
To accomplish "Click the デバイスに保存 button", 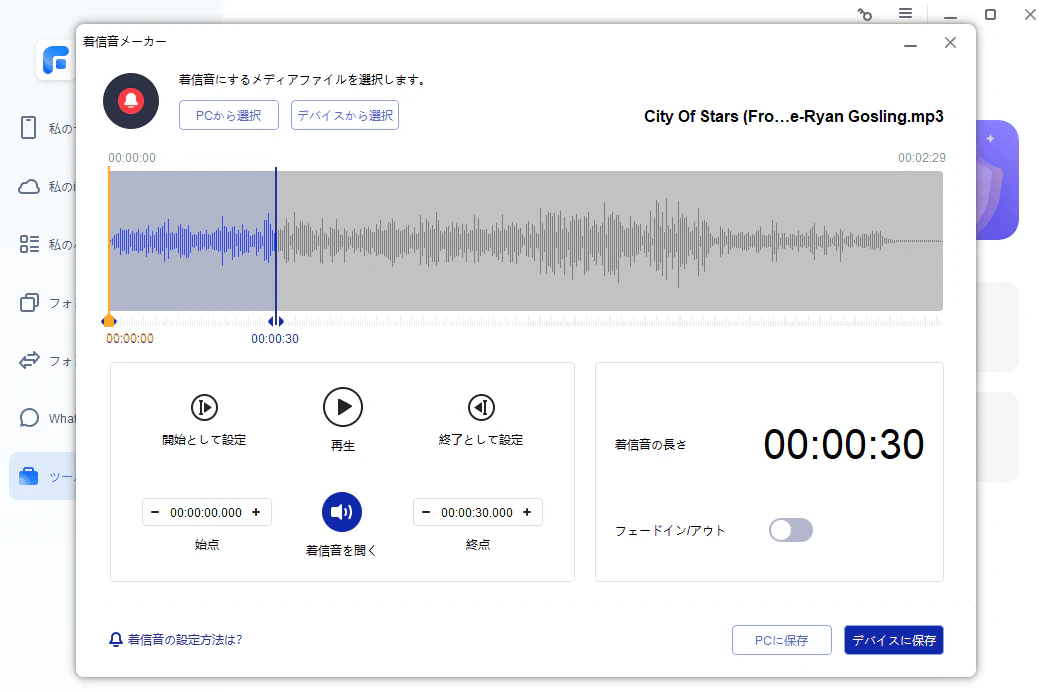I will (894, 641).
